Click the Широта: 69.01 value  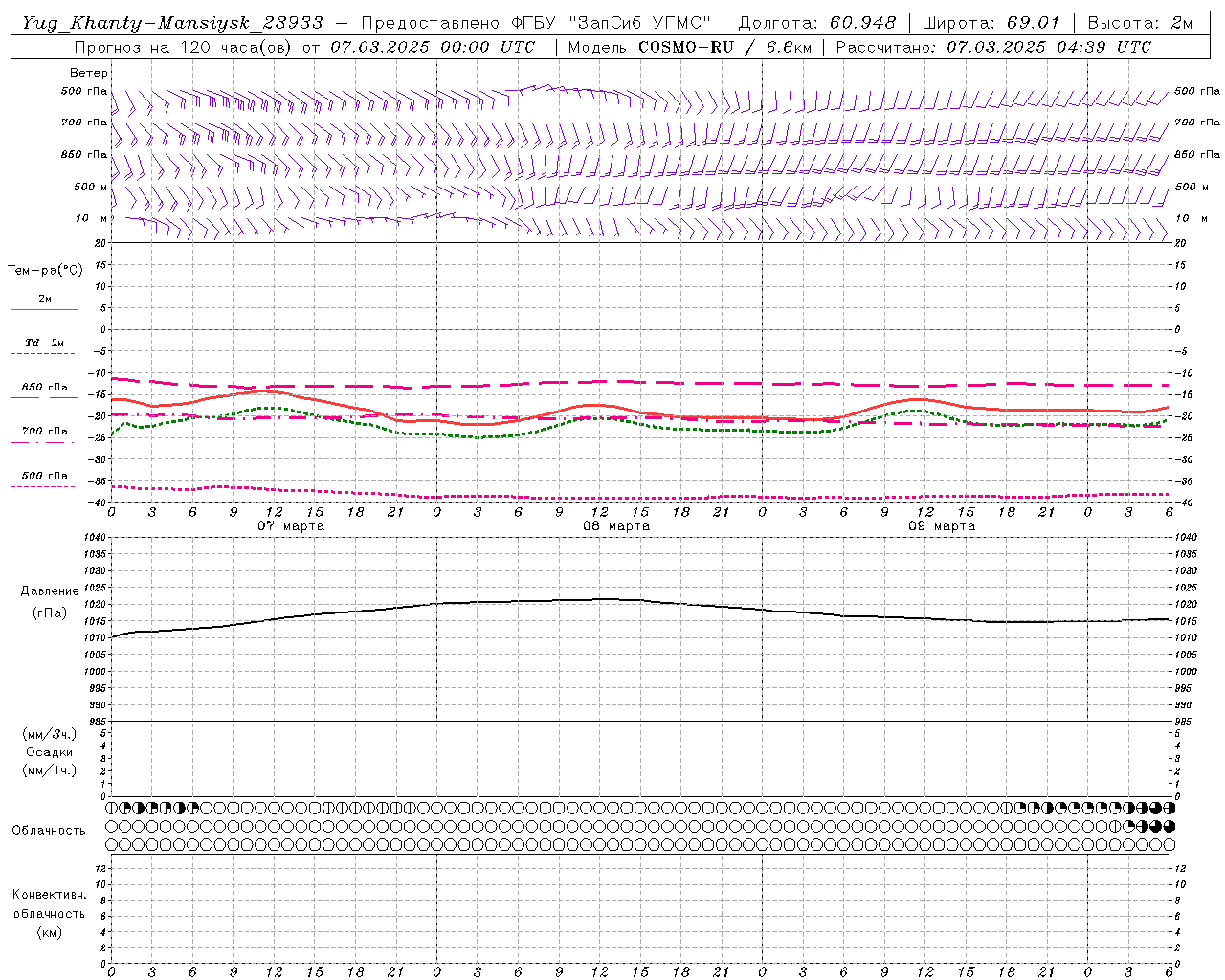pos(991,23)
